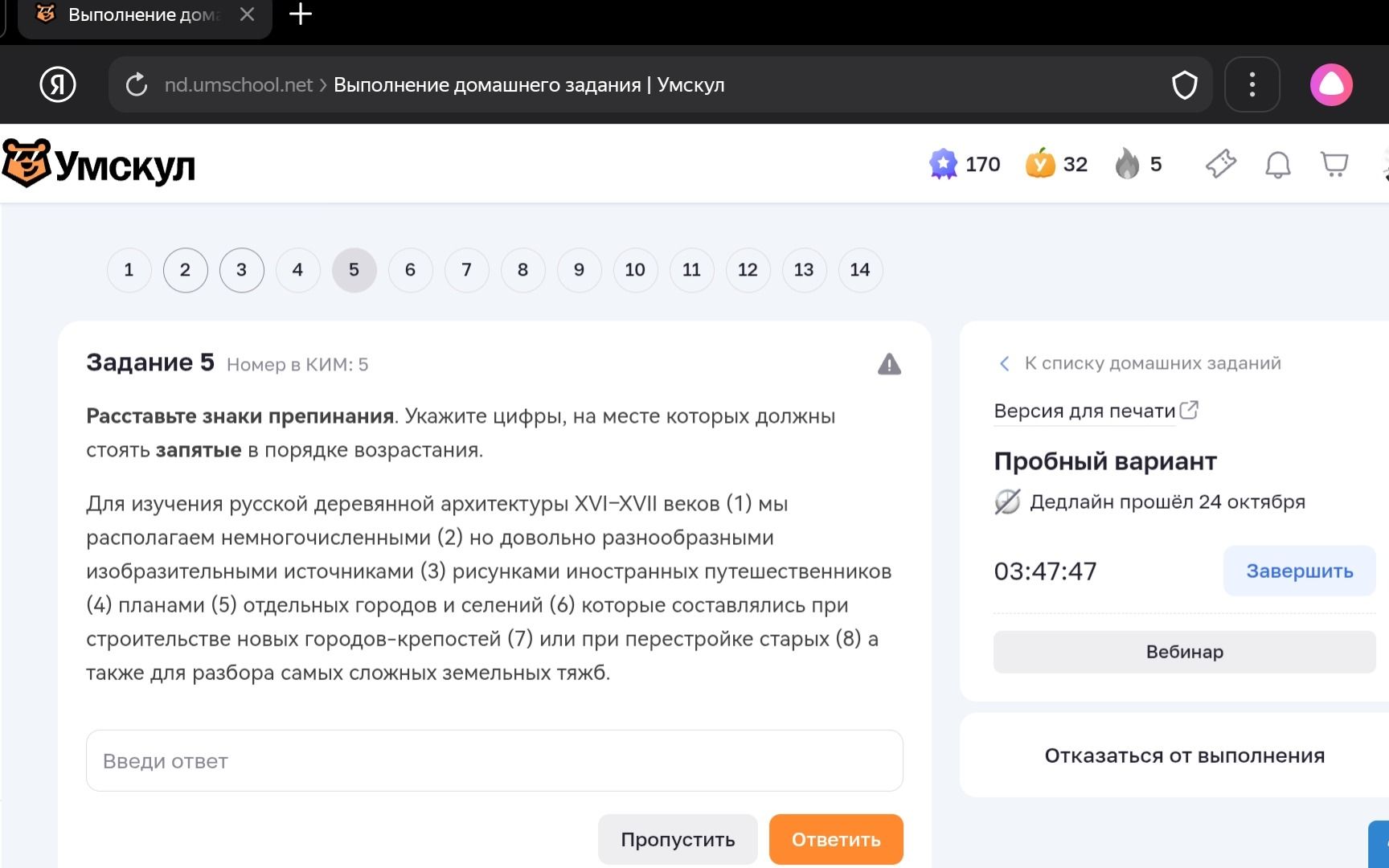Screen dimensions: 1389x868
Task: Go to task 11
Action: (x=691, y=270)
